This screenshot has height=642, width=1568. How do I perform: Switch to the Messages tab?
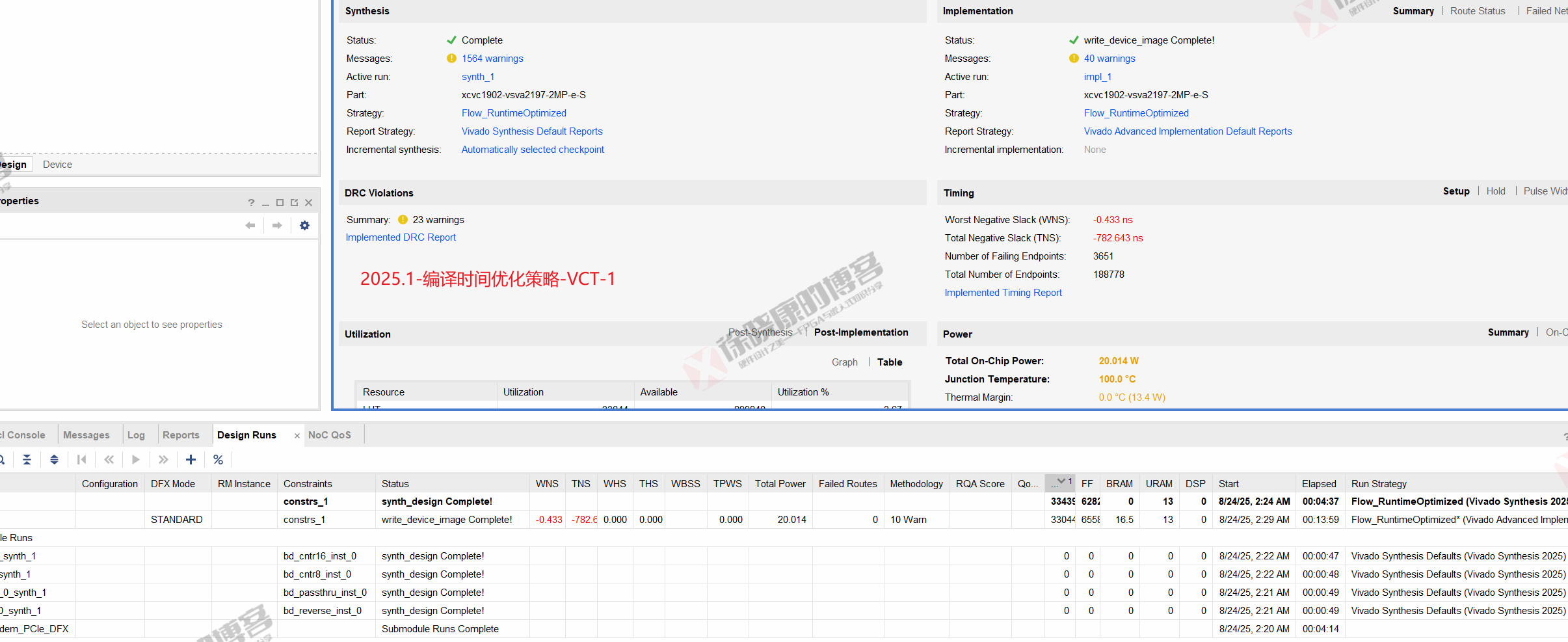[86, 435]
